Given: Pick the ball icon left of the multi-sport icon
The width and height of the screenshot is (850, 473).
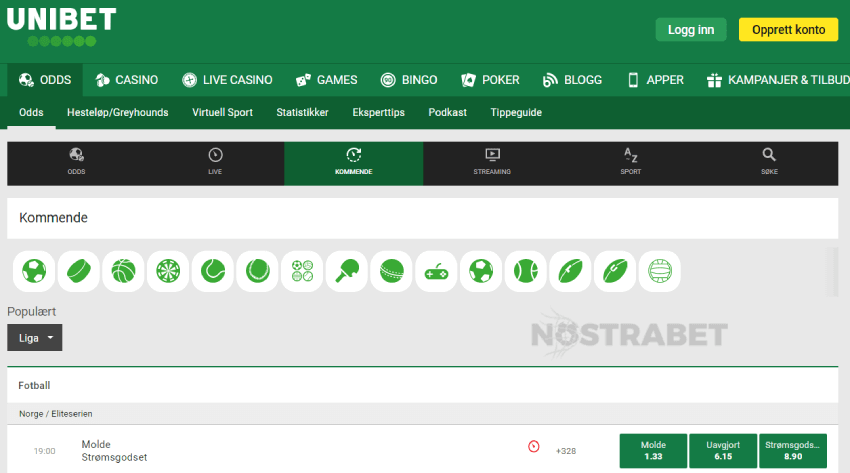Looking at the screenshot, I should pos(257,271).
